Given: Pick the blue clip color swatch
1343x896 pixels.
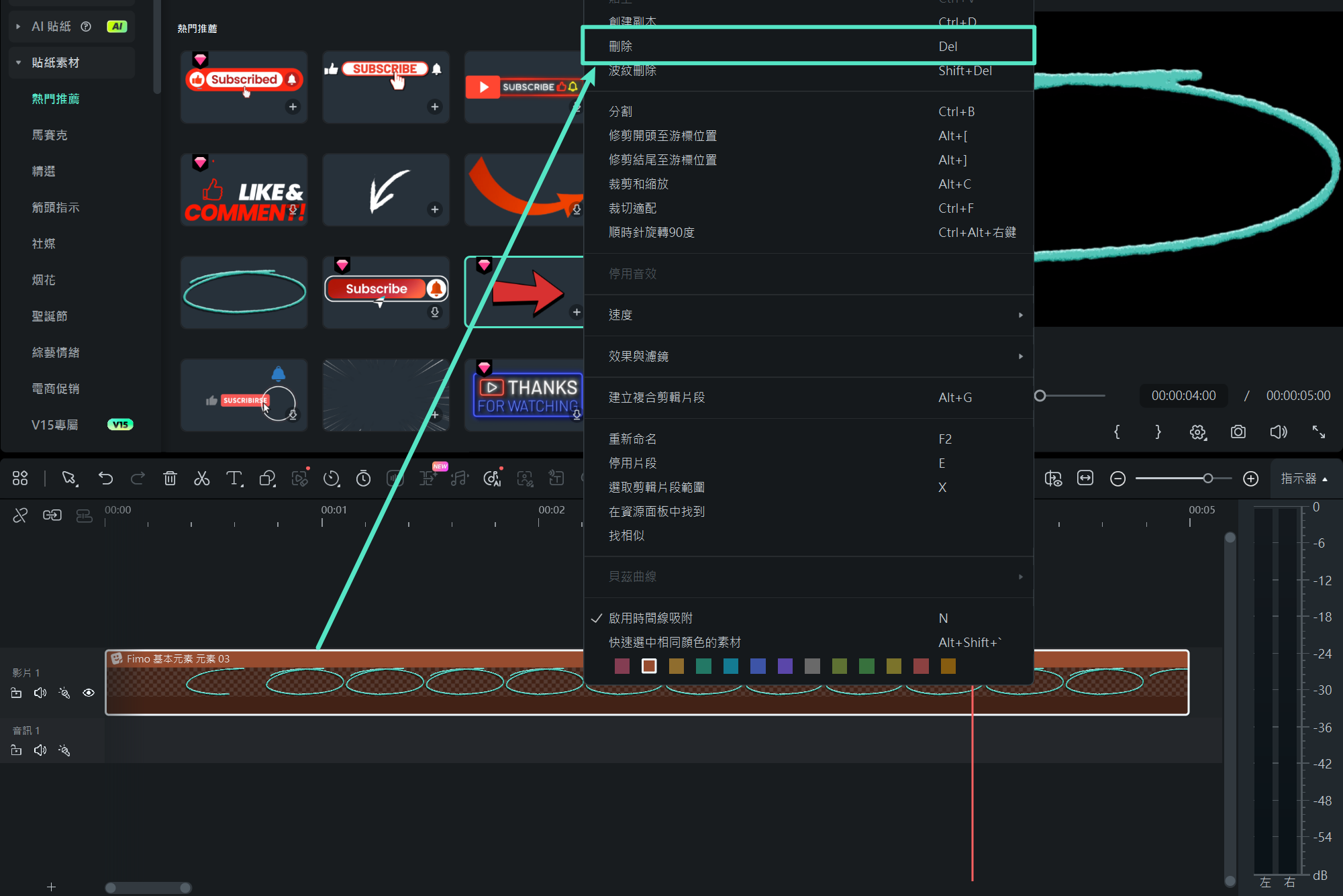Looking at the screenshot, I should pyautogui.click(x=758, y=666).
